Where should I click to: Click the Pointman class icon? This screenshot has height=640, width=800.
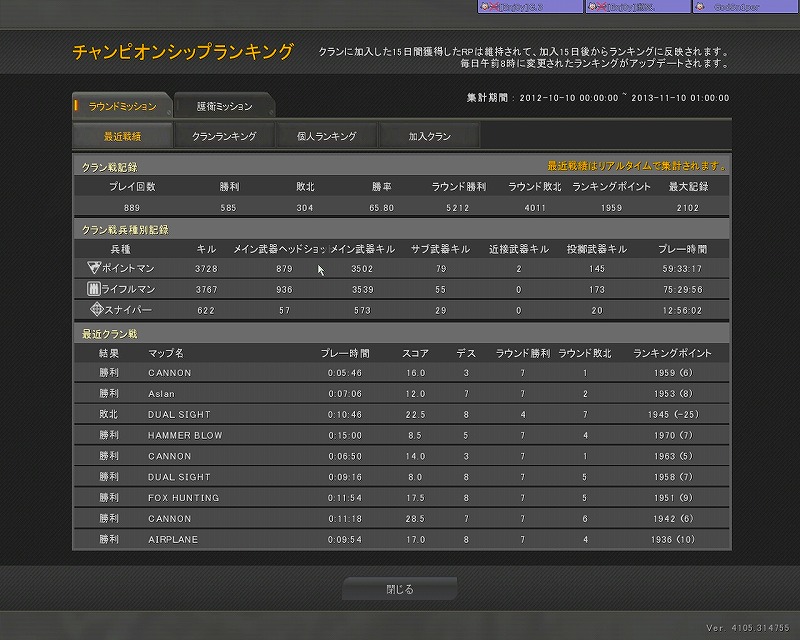(x=94, y=268)
